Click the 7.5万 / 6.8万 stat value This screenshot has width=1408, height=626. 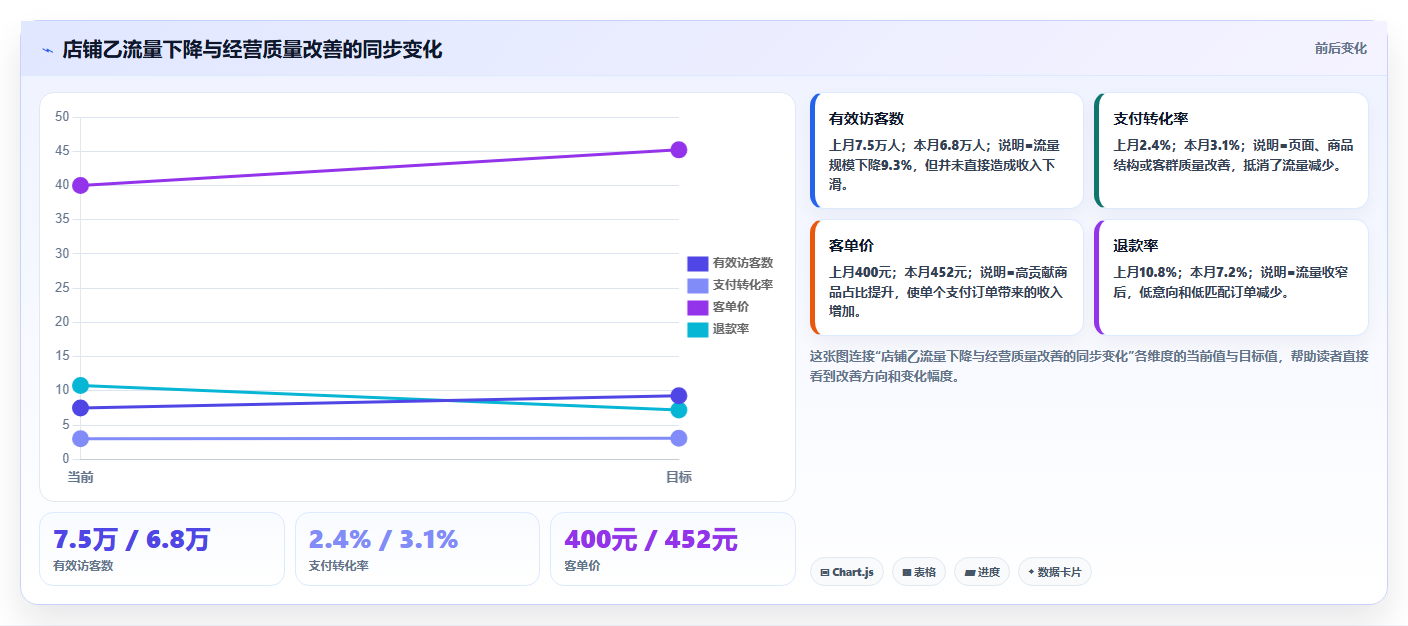click(132, 540)
